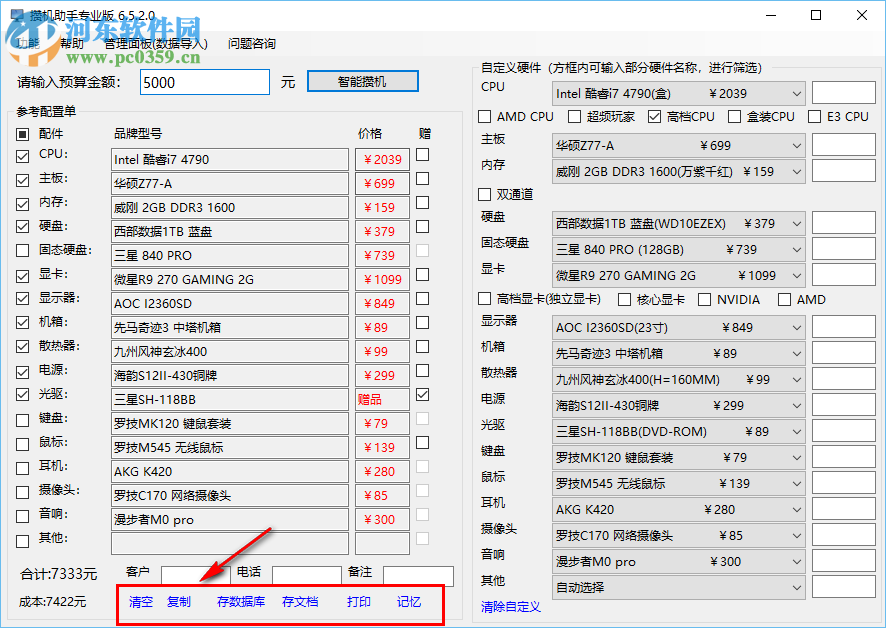Screen dimensions: 886x628
Task: Enable the 双通道 checkbox
Action: [484, 194]
